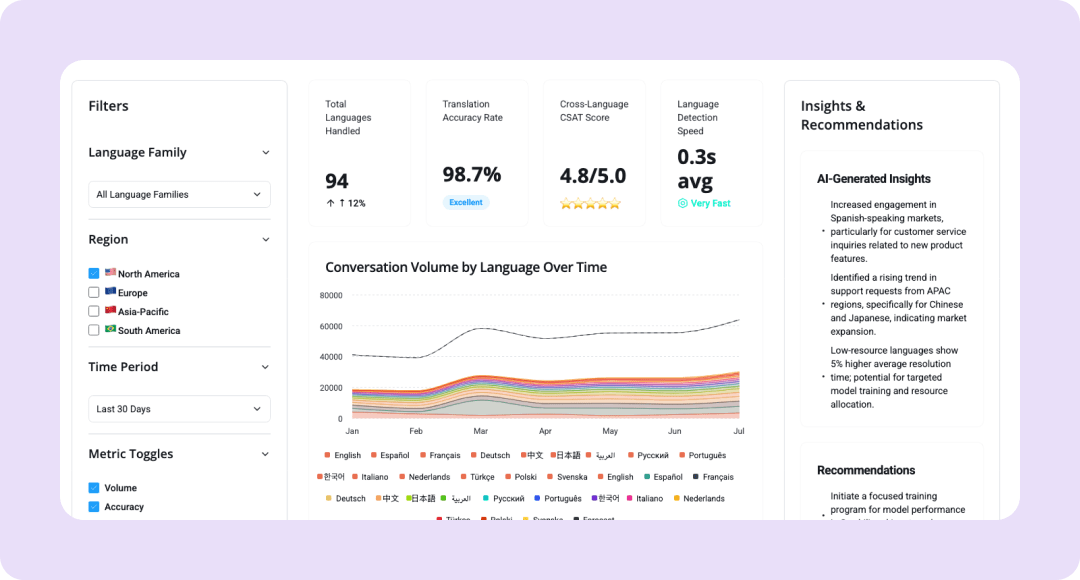Click the Brazil flag icon beside South America
The image size is (1080, 580).
(x=110, y=330)
